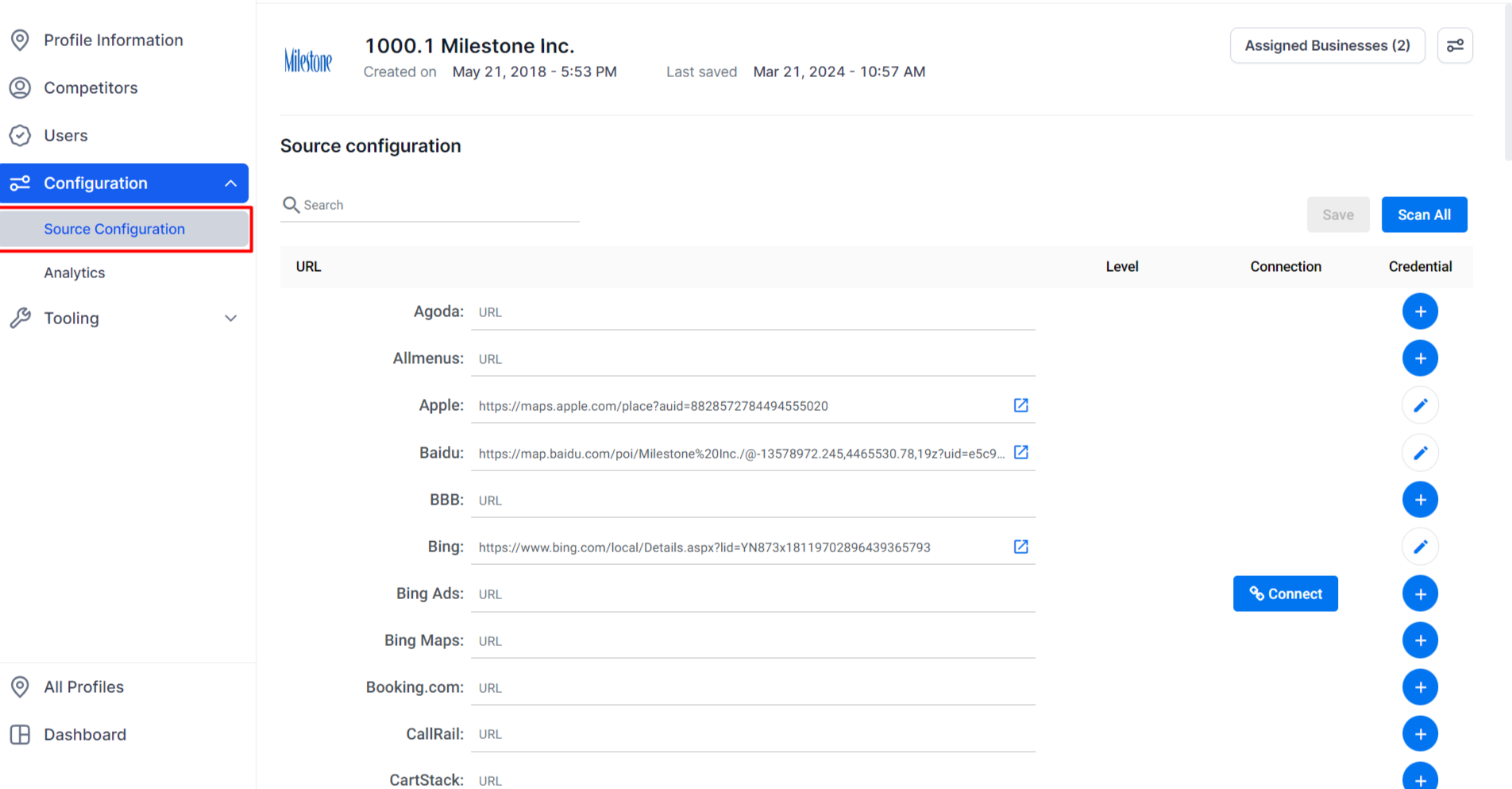
Task: Select Source Configuration submenu item
Action: pyautogui.click(x=125, y=229)
